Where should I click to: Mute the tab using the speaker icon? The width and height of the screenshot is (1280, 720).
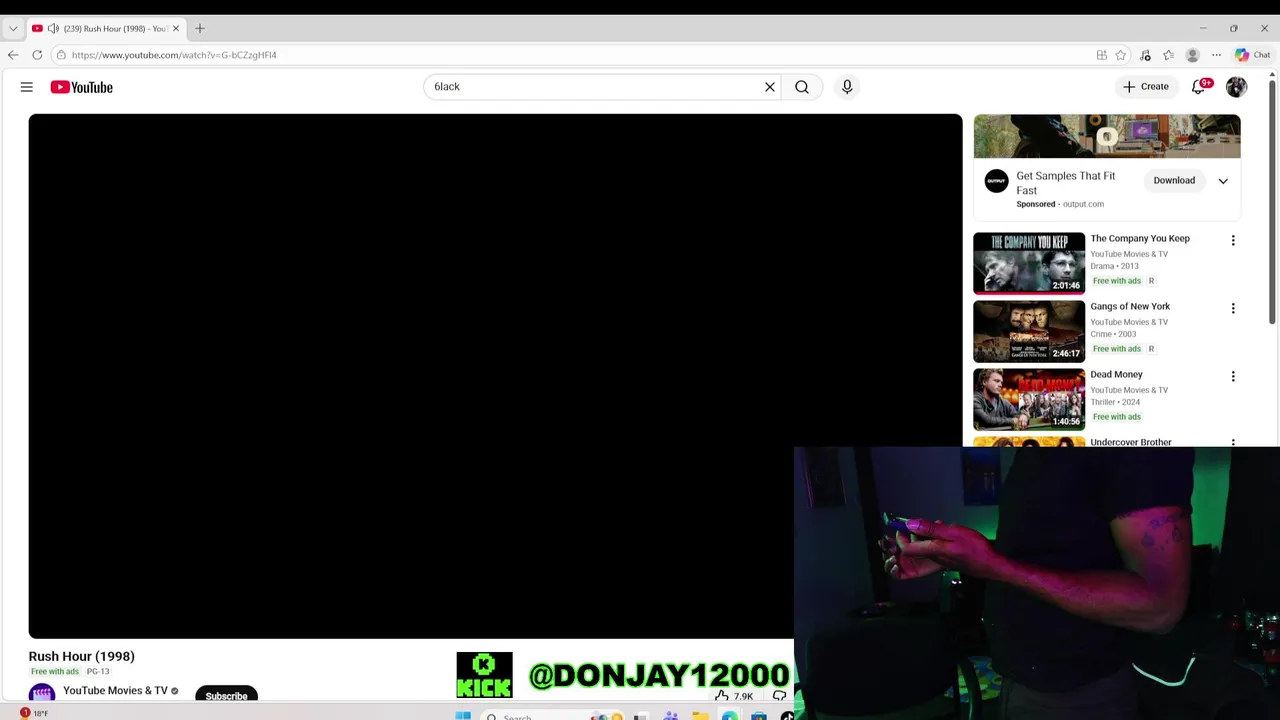point(53,28)
